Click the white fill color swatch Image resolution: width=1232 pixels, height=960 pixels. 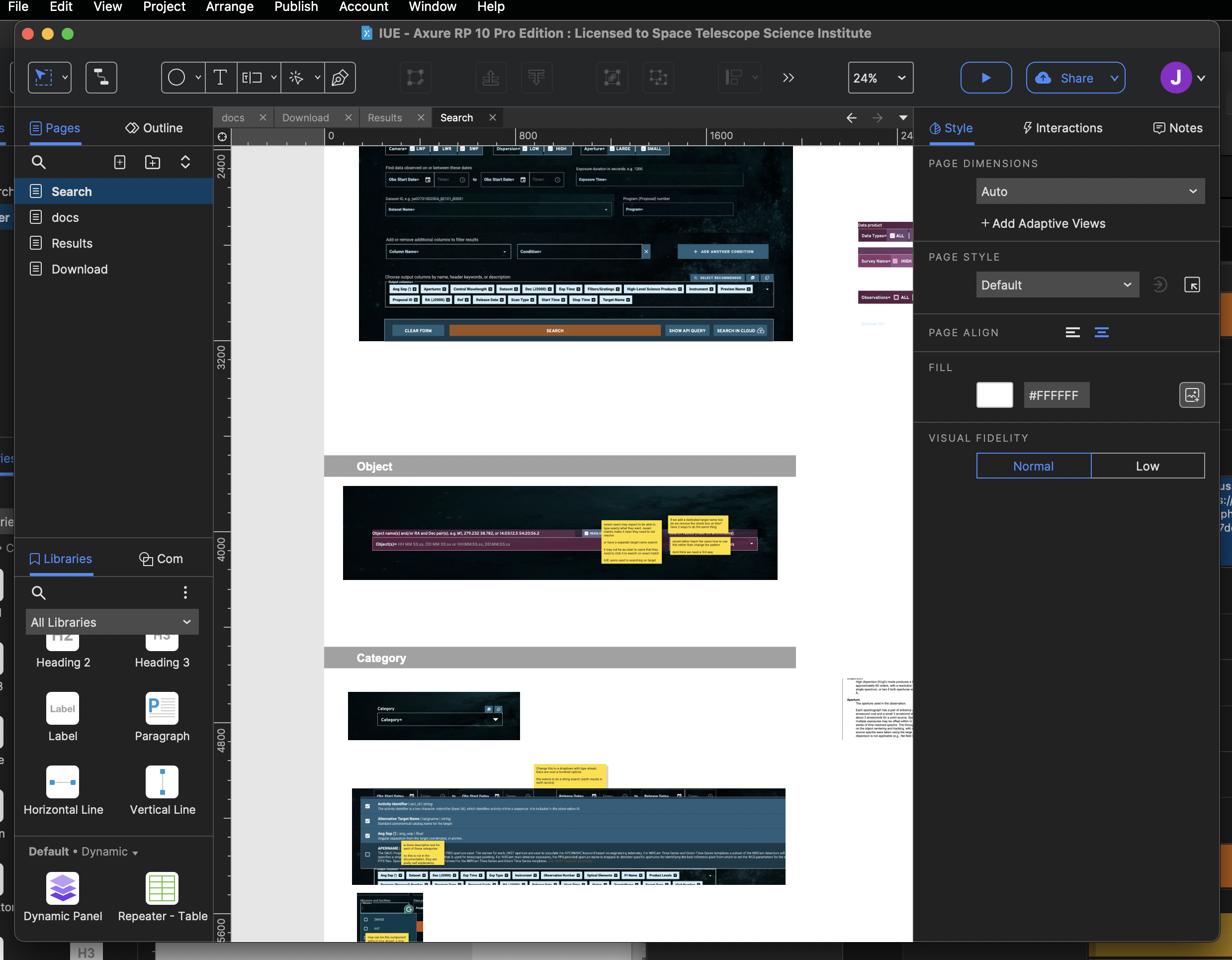click(994, 395)
